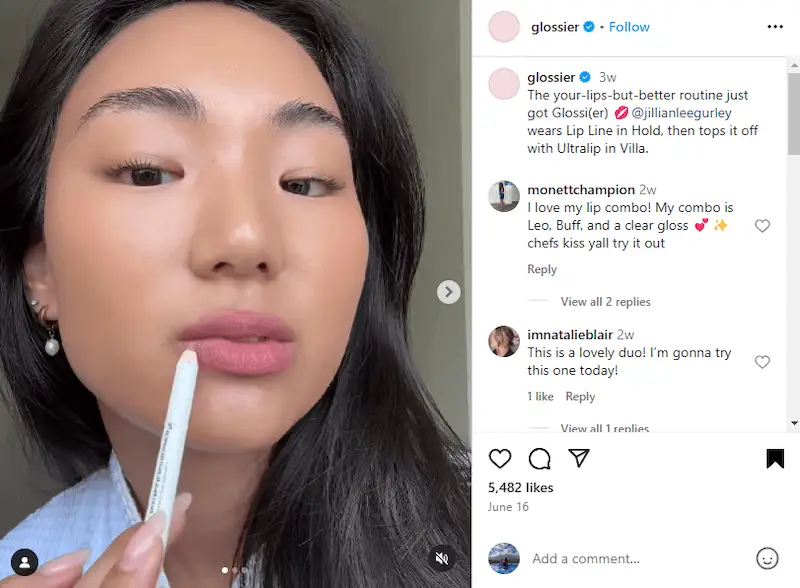The width and height of the screenshot is (800, 588).
Task: Click scrollbar down arrow in comments
Action: pyautogui.click(x=794, y=423)
